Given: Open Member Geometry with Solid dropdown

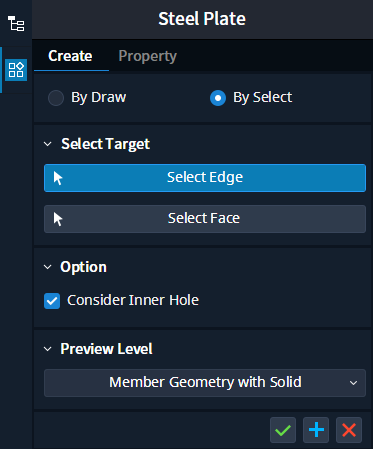Looking at the screenshot, I should (x=205, y=383).
